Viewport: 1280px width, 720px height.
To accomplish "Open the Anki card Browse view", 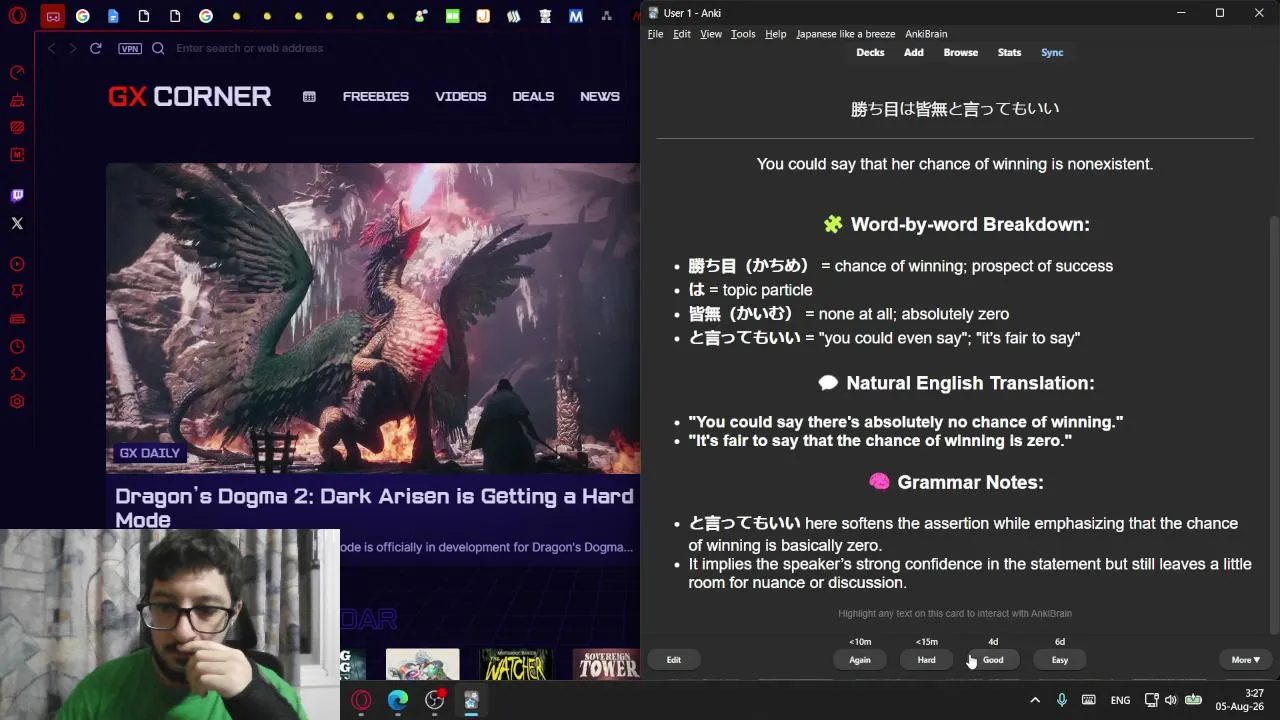I will pos(961,53).
